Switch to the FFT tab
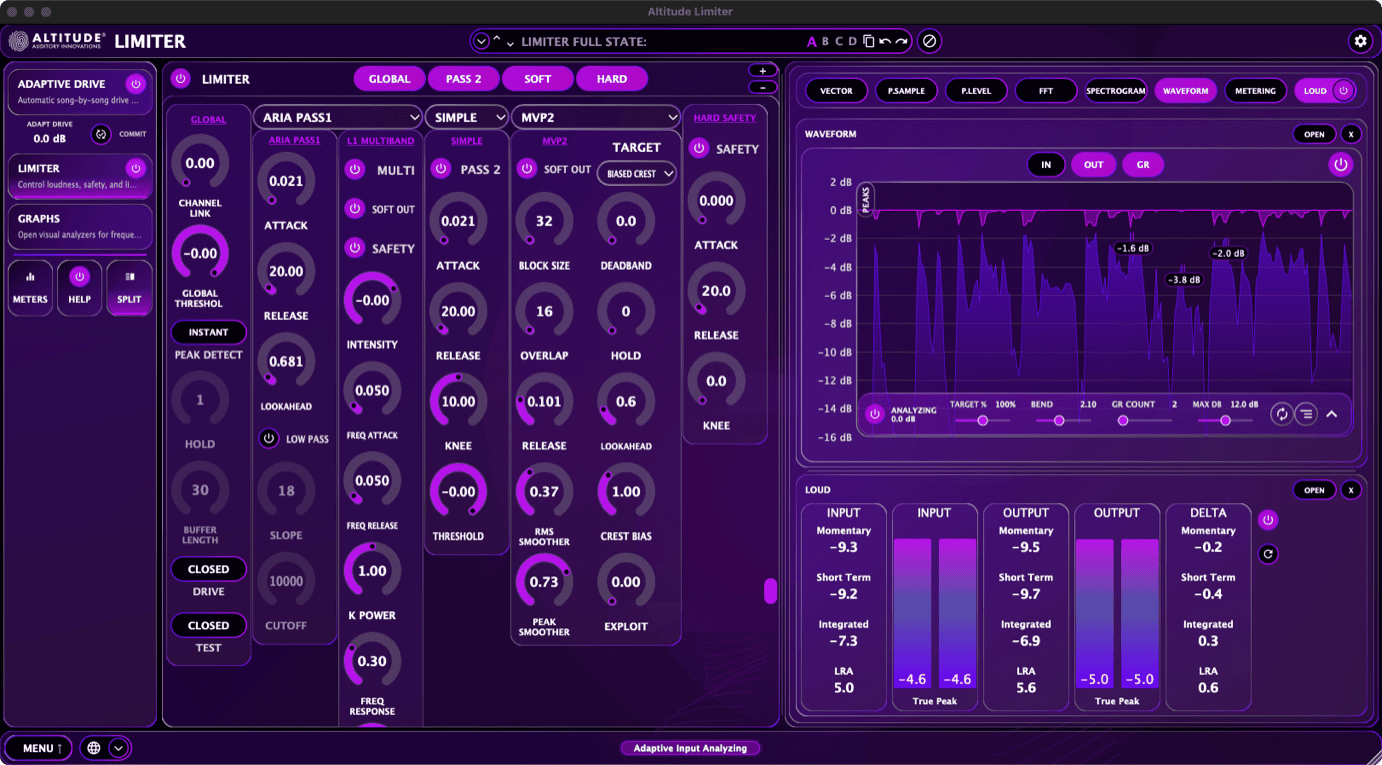Image resolution: width=1382 pixels, height=765 pixels. pos(1046,91)
